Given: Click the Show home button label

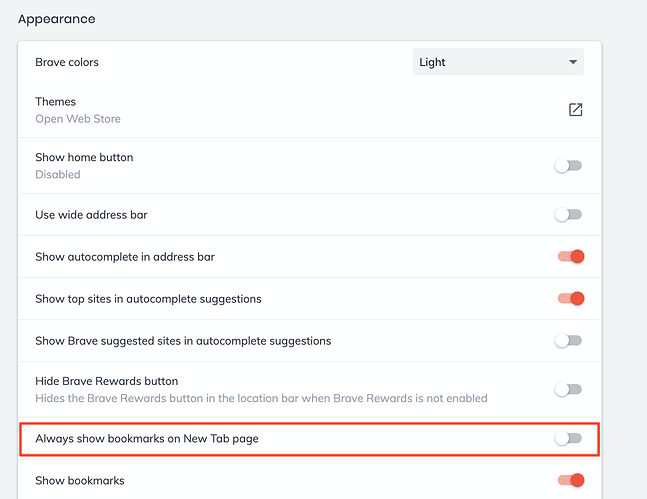Looking at the screenshot, I should 84,157.
